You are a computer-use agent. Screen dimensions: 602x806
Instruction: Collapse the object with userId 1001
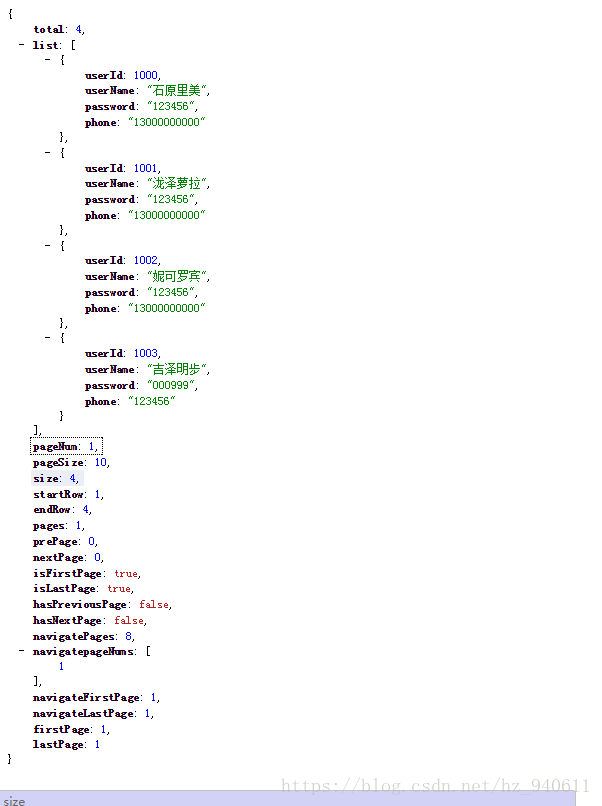[47, 153]
